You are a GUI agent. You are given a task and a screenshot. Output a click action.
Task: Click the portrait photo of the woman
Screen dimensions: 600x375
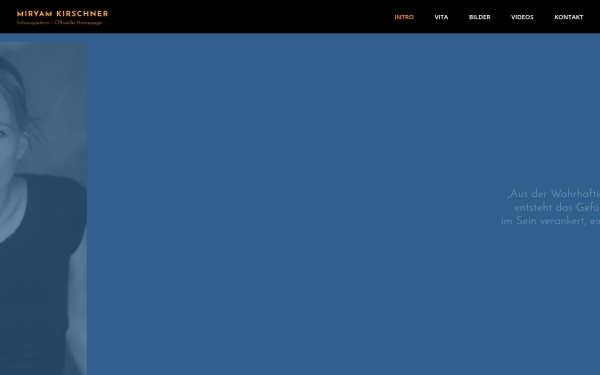[x=43, y=208]
